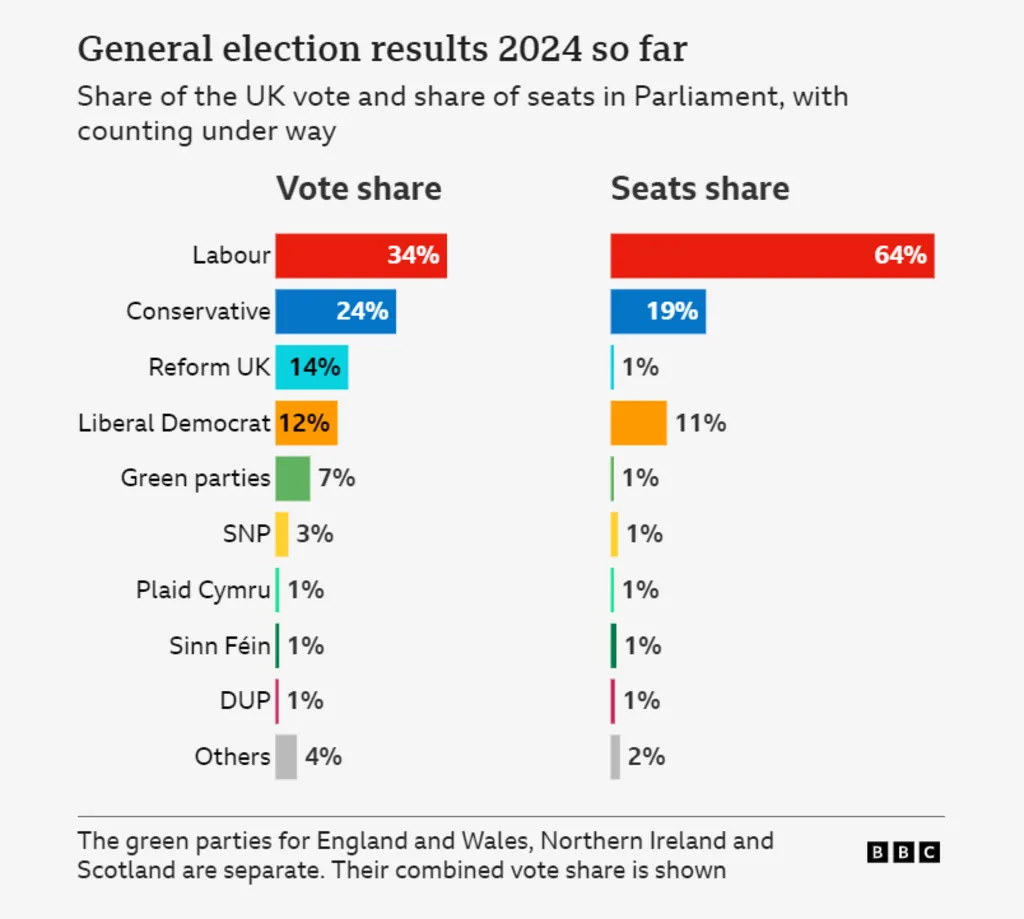Click the Reform UK party label

pos(209,367)
